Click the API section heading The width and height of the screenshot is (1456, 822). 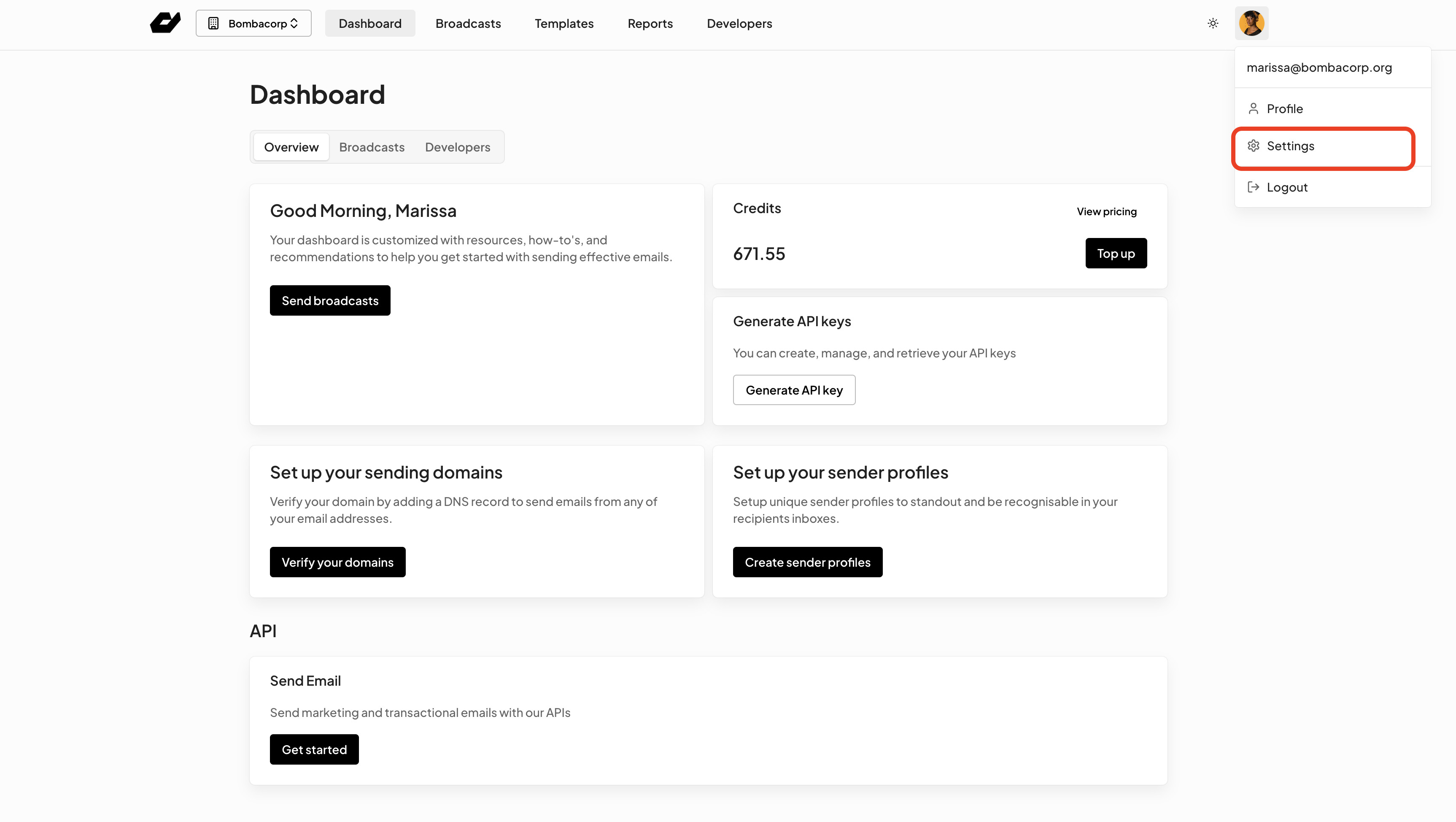[x=263, y=631]
